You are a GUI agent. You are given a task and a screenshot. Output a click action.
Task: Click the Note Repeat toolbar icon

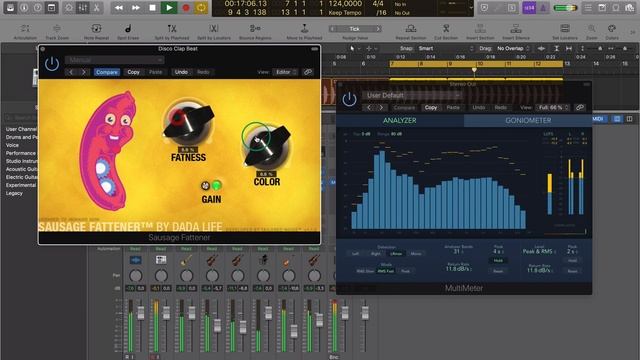96,28
